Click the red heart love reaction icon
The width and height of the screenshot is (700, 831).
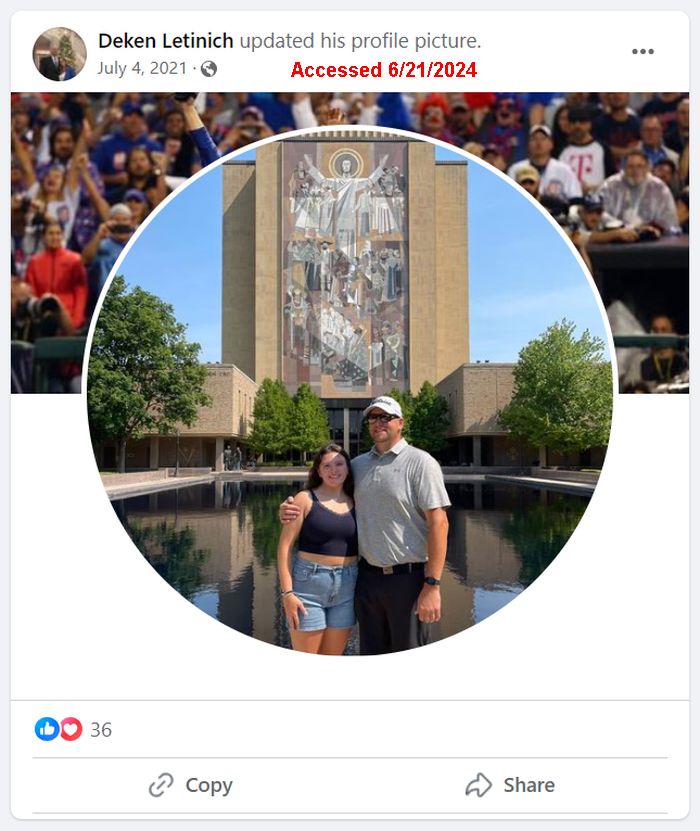(71, 729)
